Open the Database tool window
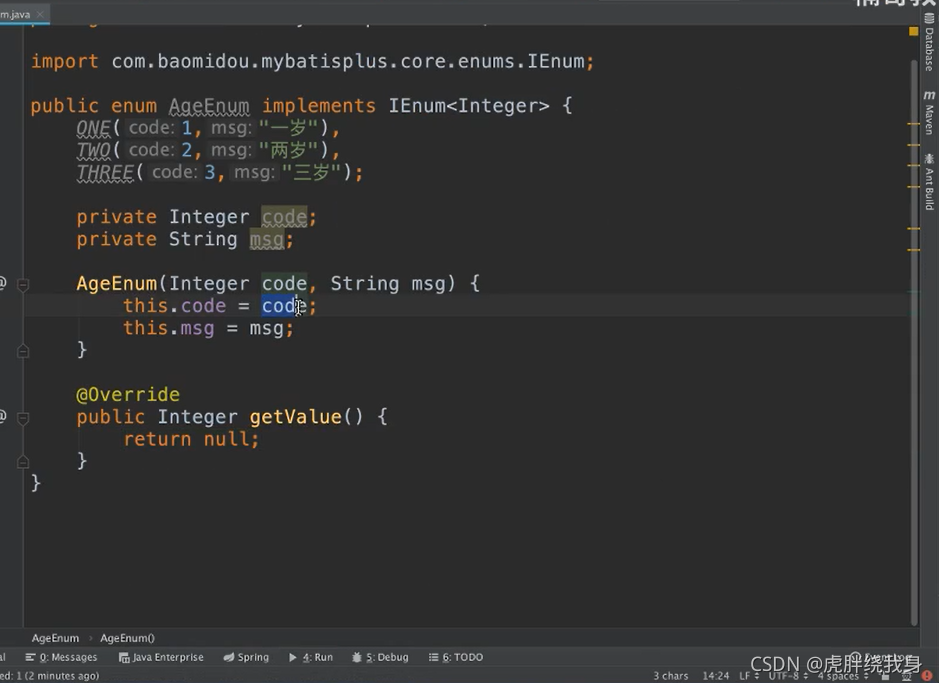Image resolution: width=939 pixels, height=683 pixels. (x=929, y=42)
